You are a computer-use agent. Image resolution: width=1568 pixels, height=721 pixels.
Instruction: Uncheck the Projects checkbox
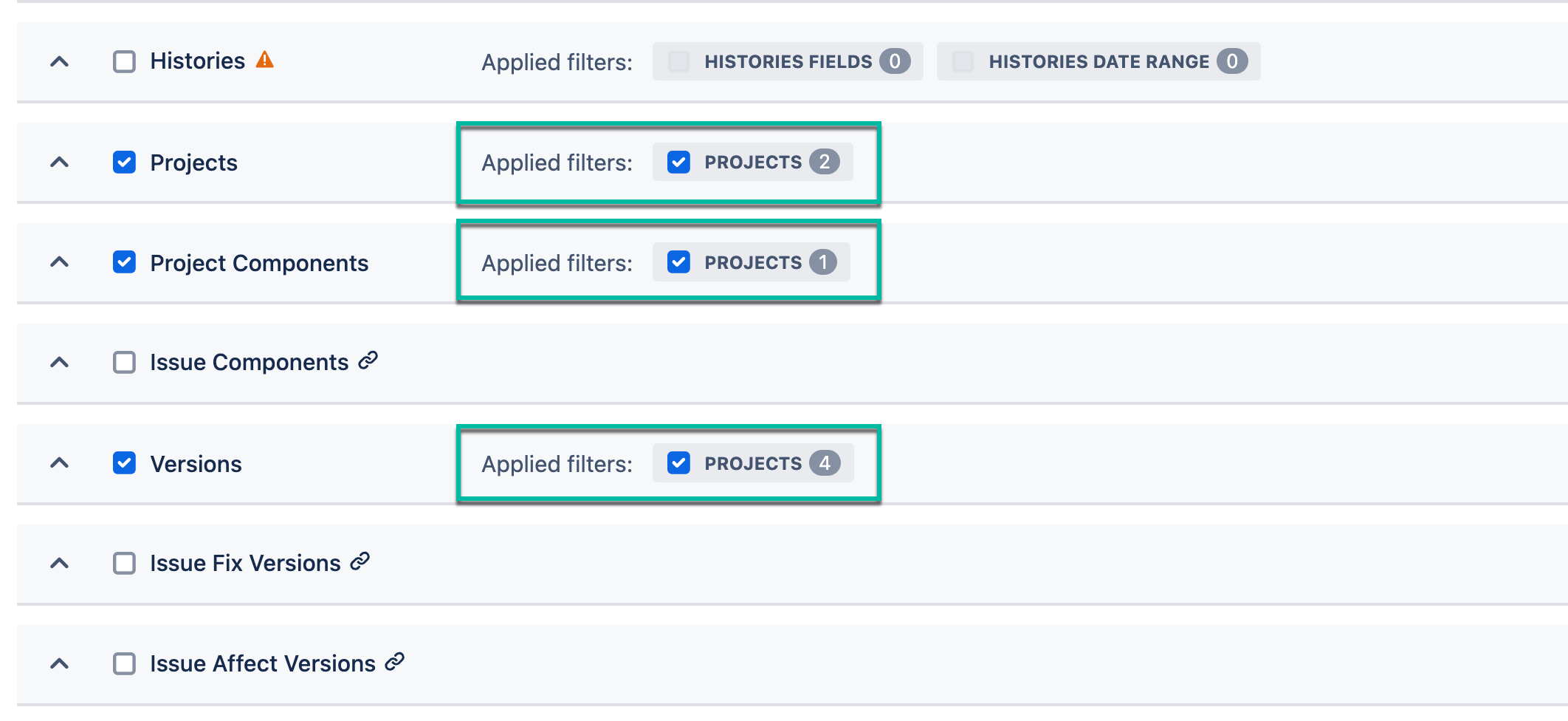[x=123, y=161]
